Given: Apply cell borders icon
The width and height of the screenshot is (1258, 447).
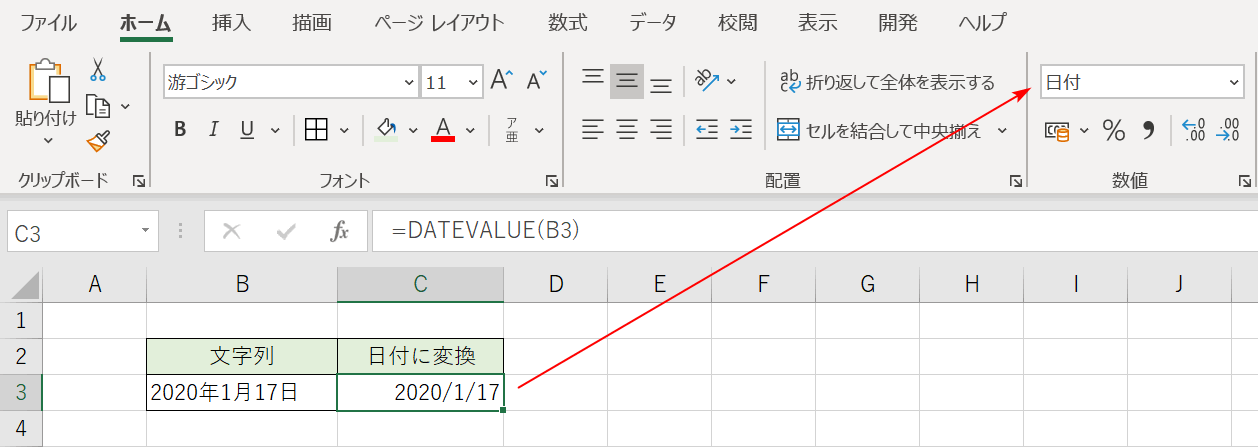Looking at the screenshot, I should [x=316, y=129].
